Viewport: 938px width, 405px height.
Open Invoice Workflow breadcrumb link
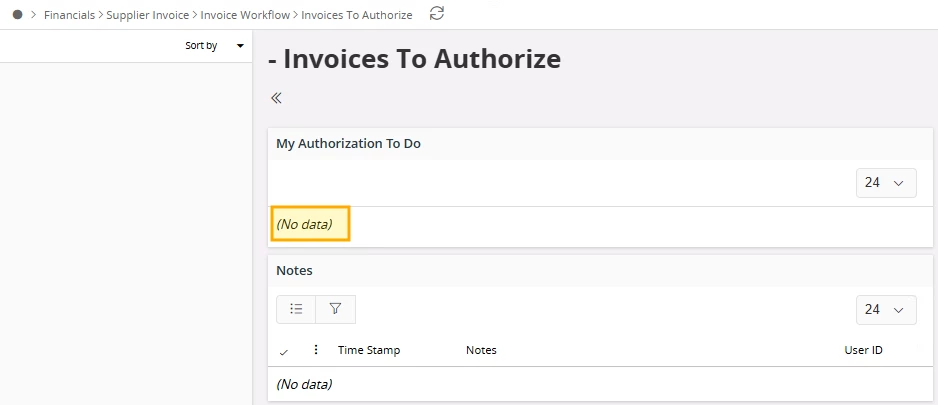point(244,15)
